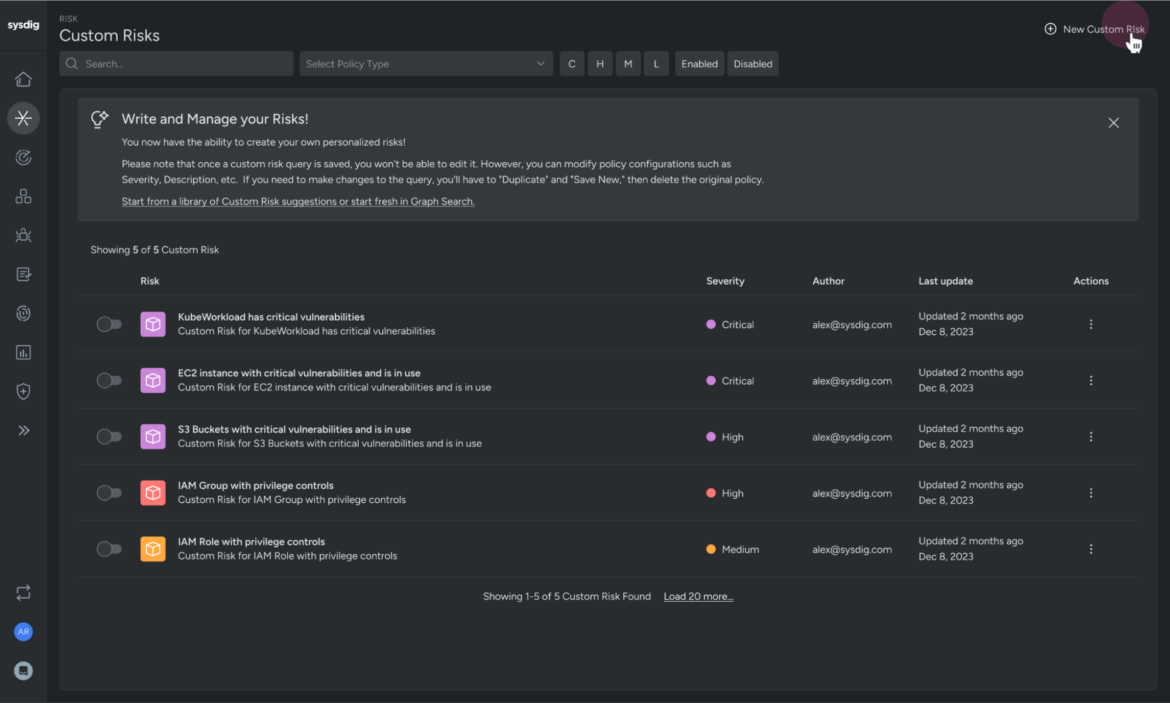Open the bar chart reports sidebar icon
Screen dimensions: 1170x703
click(23, 352)
